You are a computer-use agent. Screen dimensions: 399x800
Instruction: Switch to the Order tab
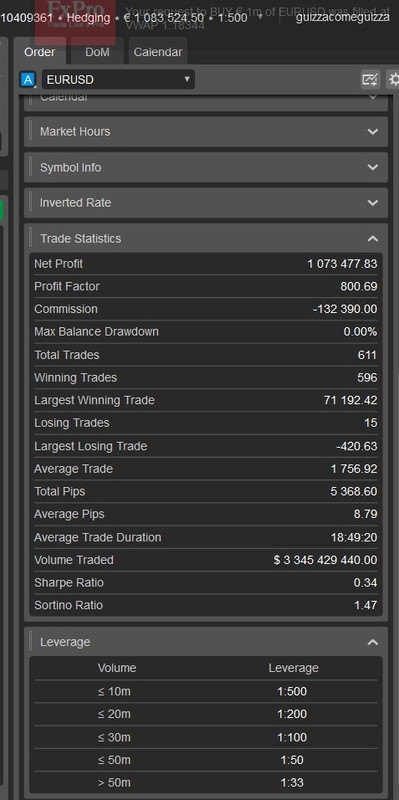coord(39,52)
